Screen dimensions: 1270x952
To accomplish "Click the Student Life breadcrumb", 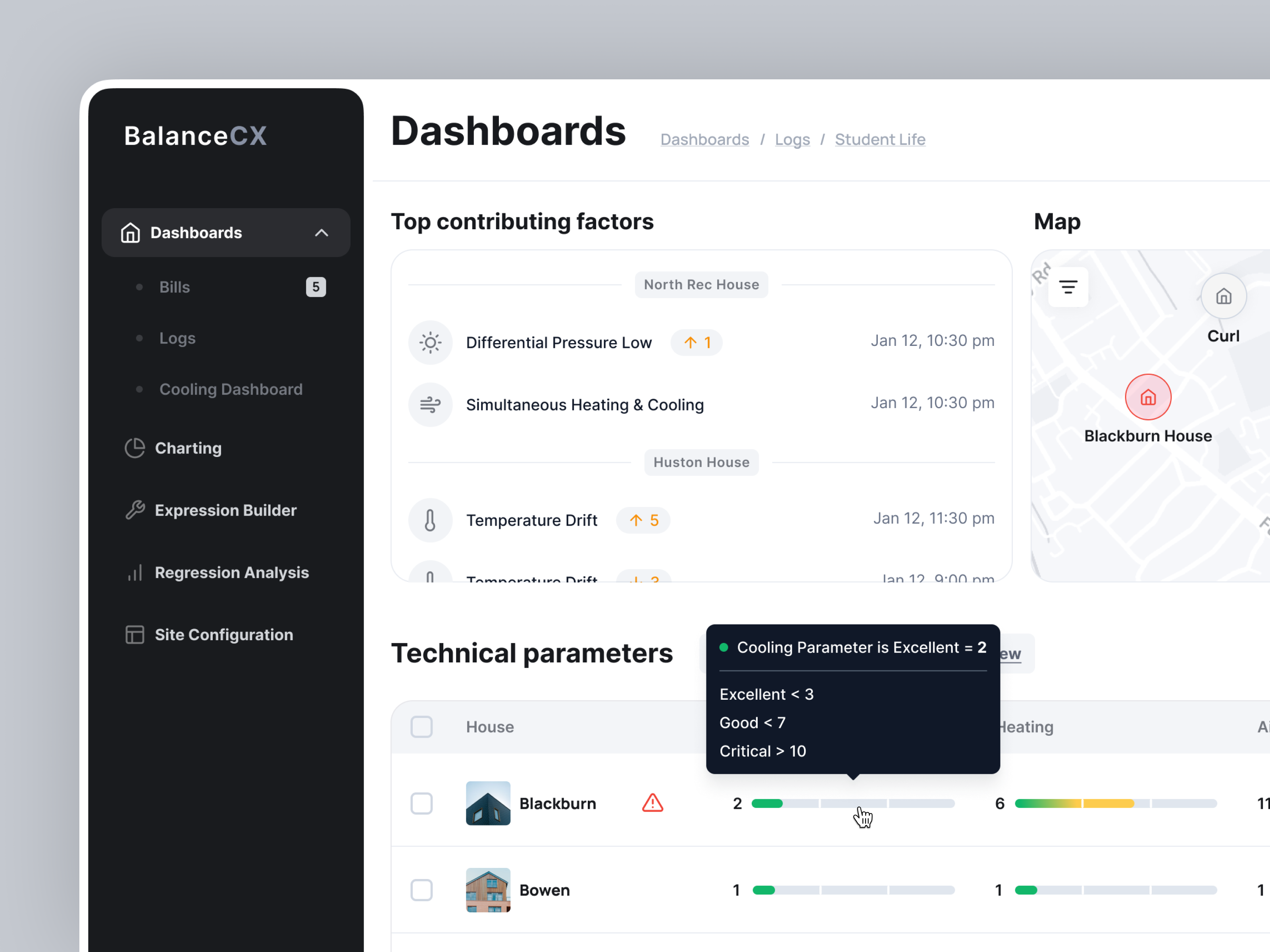I will point(880,139).
